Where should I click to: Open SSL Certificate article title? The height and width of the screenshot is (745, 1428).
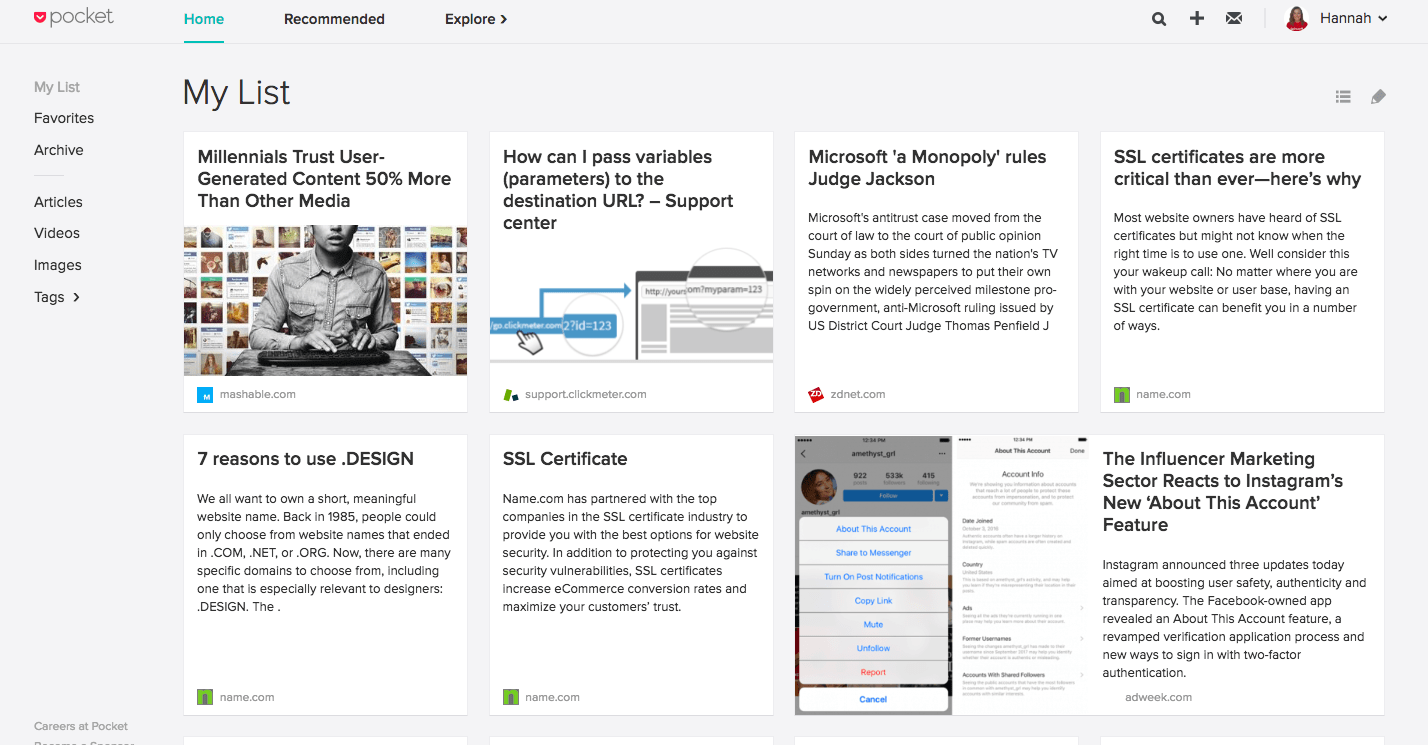click(565, 459)
